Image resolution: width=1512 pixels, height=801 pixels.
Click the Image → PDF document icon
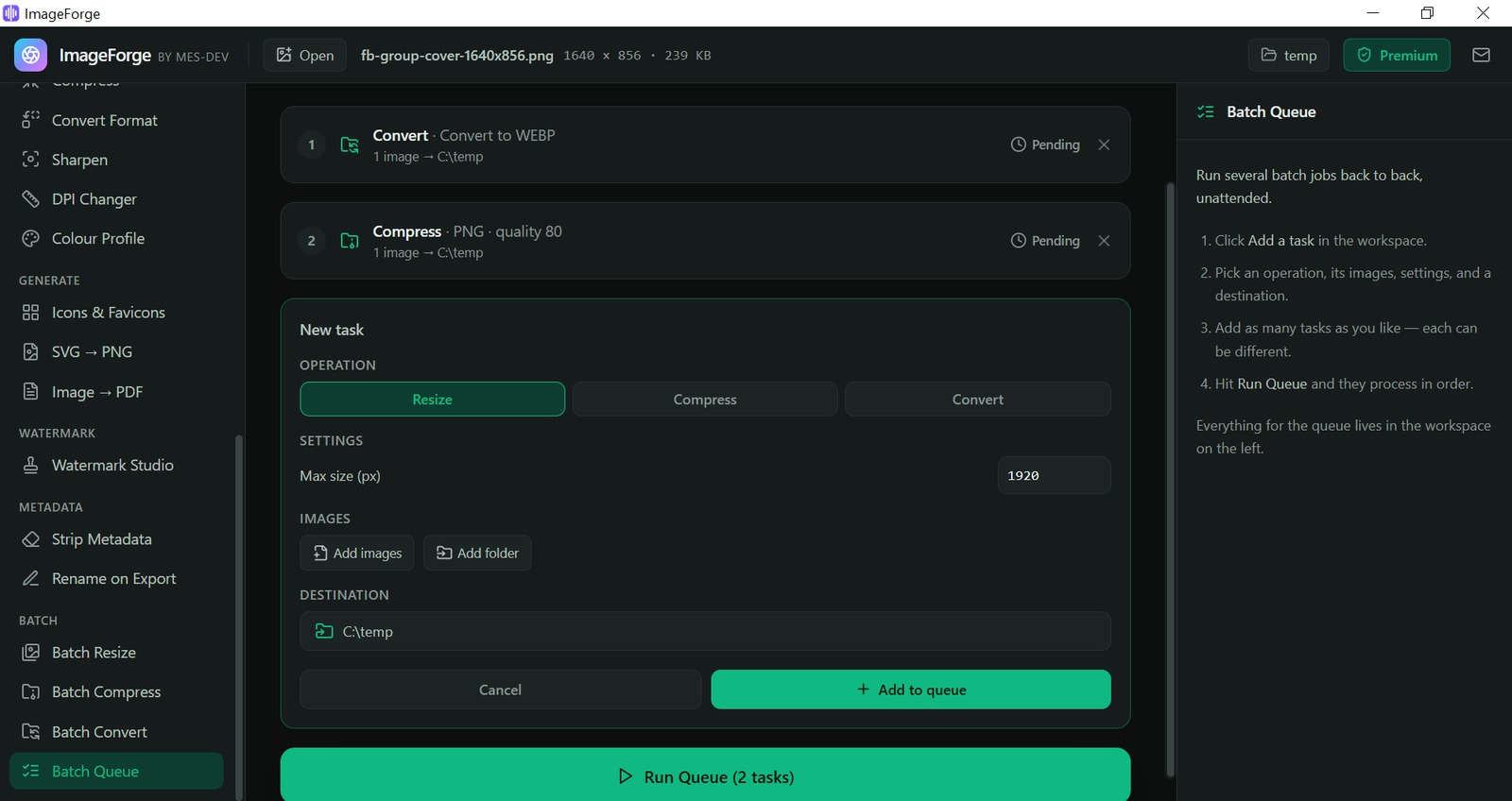pos(31,391)
